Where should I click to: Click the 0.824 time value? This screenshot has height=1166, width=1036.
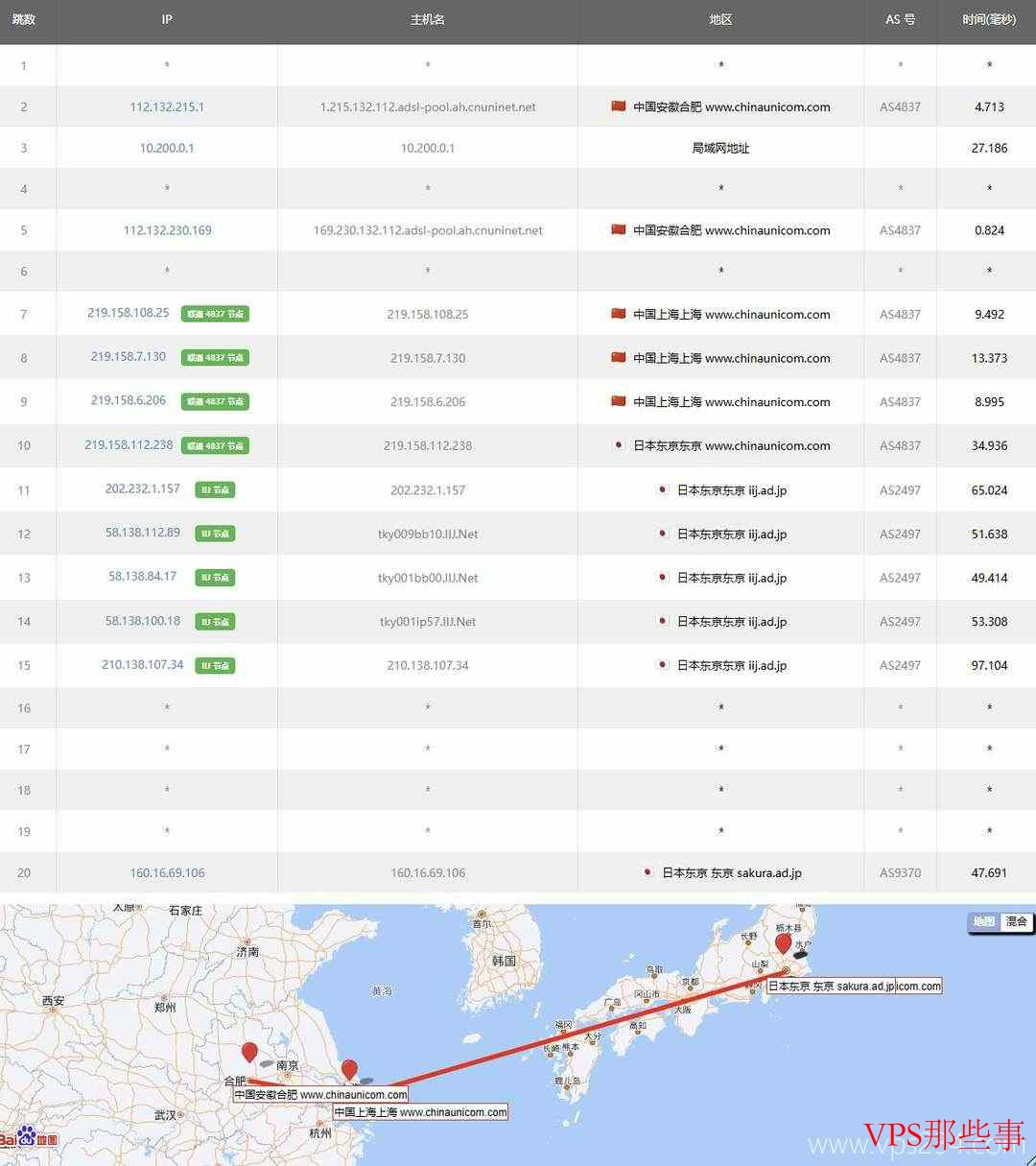coord(989,230)
